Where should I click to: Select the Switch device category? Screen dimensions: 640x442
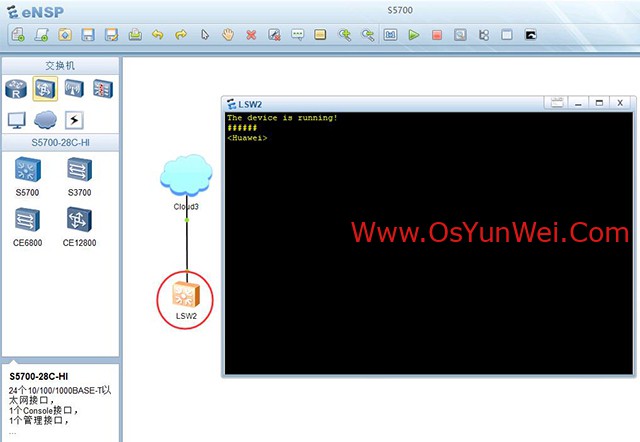[45, 89]
